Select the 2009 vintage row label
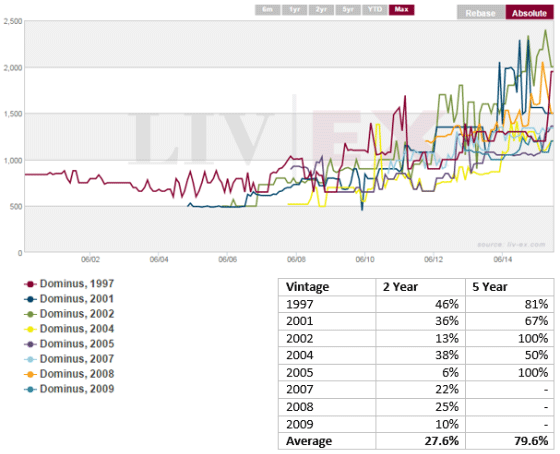560x454 pixels. pos(300,424)
